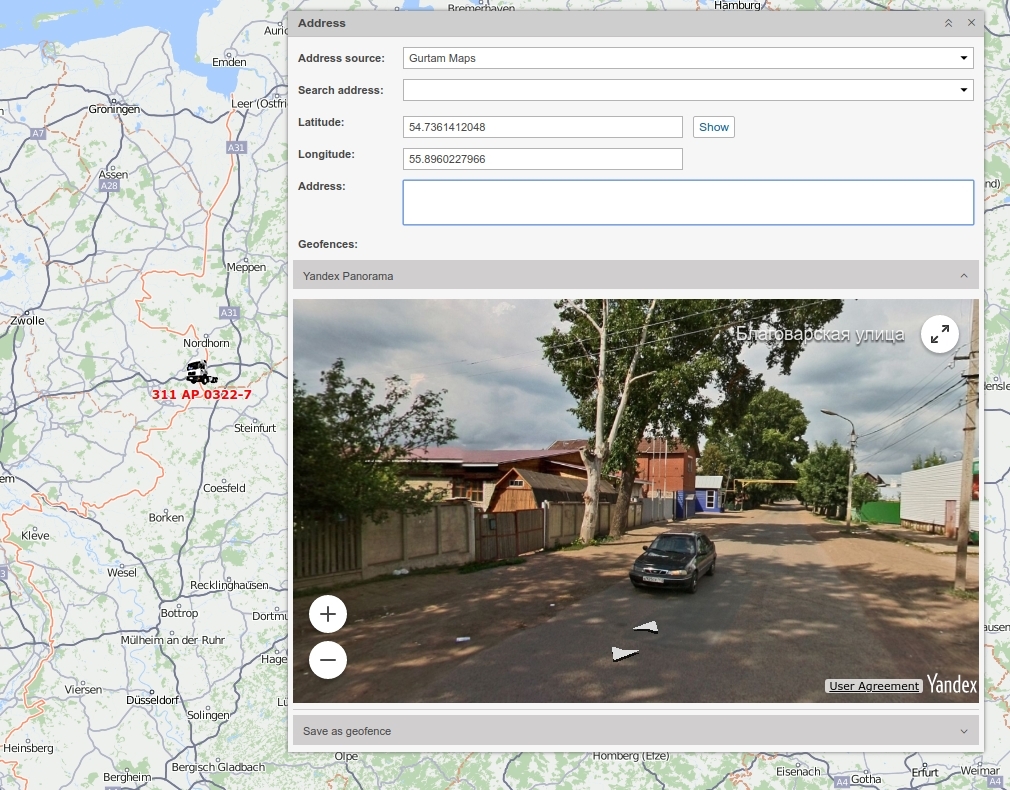The image size is (1010, 790).
Task: Click inside the Longitude input field
Action: [x=542, y=159]
